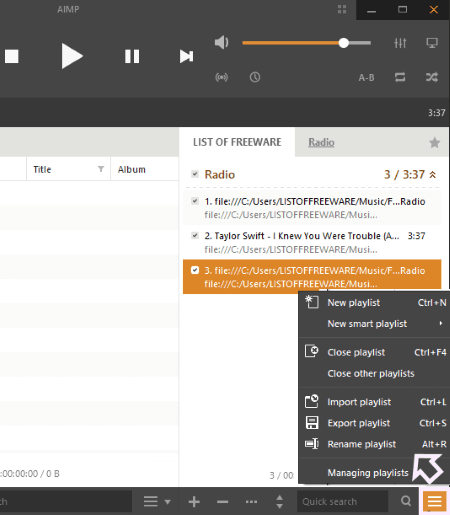
Task: Remove files with the minus button
Action: point(222,501)
